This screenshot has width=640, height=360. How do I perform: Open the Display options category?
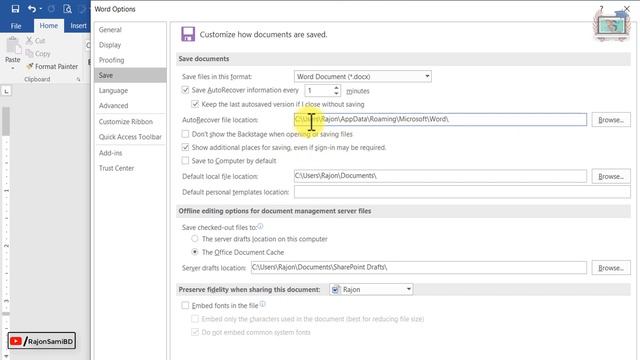[x=130, y=45]
